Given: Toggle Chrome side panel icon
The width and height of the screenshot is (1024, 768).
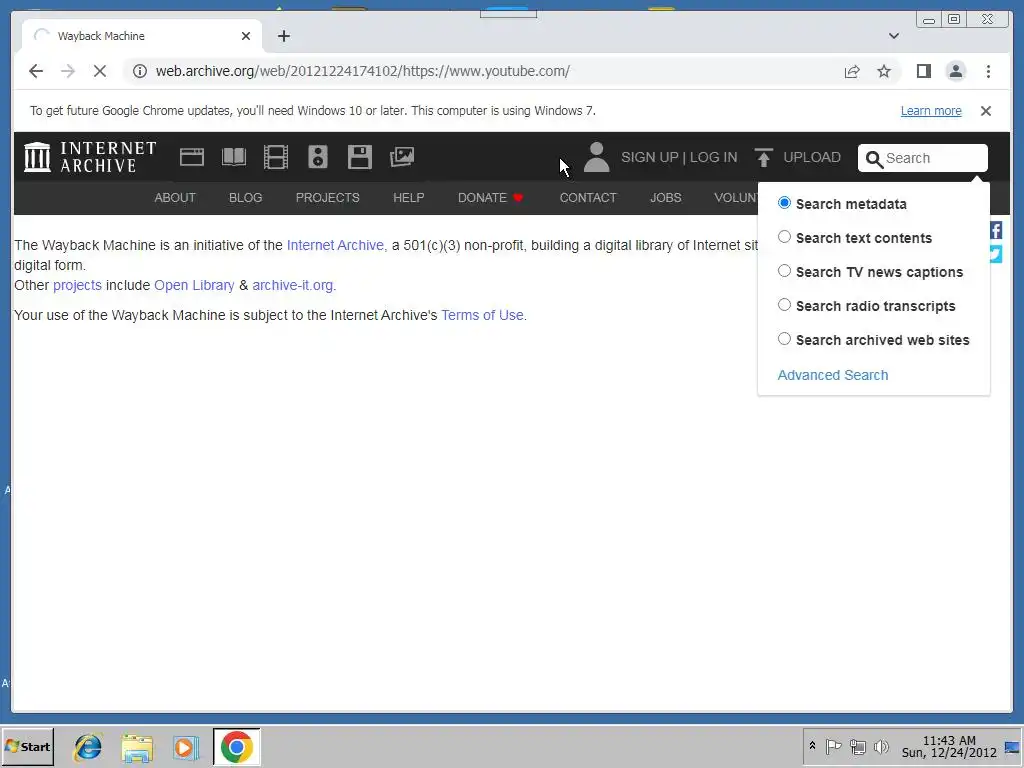Looking at the screenshot, I should point(923,71).
